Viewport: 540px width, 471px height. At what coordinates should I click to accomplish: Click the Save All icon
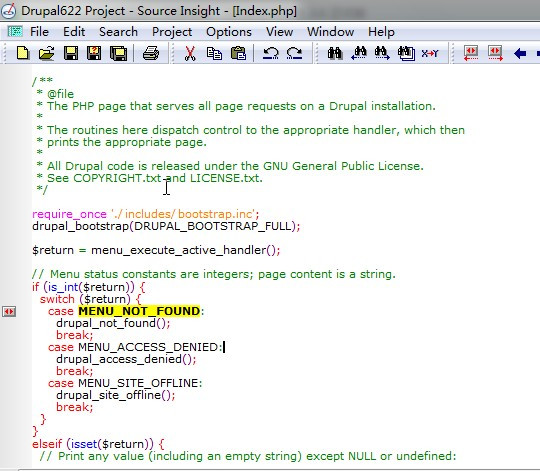click(x=118, y=53)
